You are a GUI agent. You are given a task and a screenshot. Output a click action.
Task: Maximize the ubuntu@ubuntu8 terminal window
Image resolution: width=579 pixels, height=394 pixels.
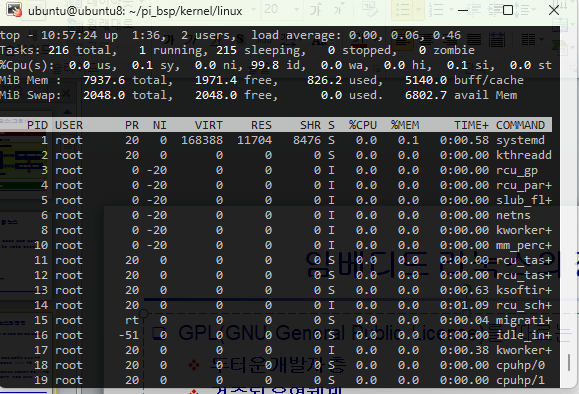508,10
